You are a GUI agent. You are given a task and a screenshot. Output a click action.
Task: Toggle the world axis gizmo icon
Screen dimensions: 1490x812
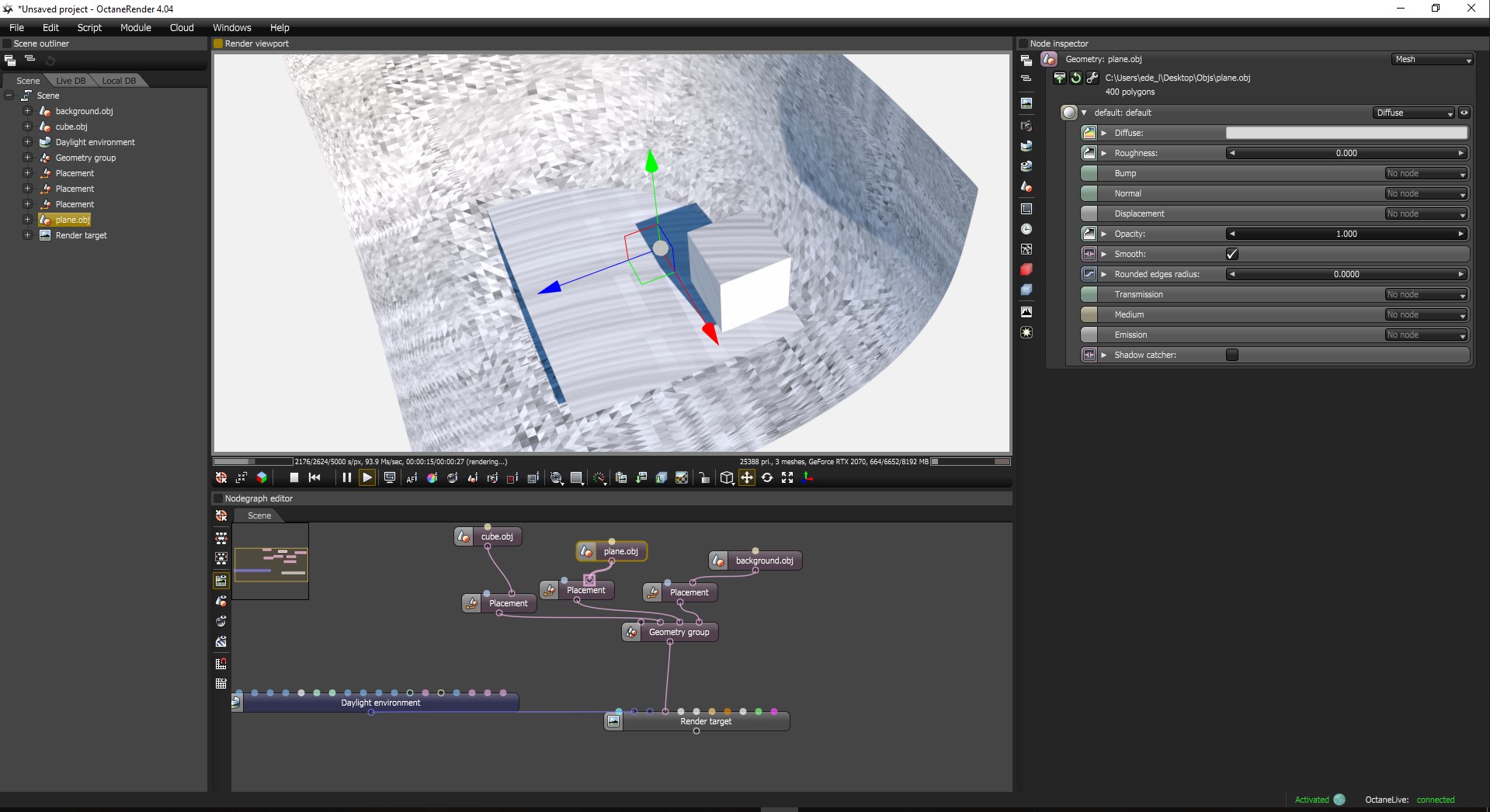(808, 478)
